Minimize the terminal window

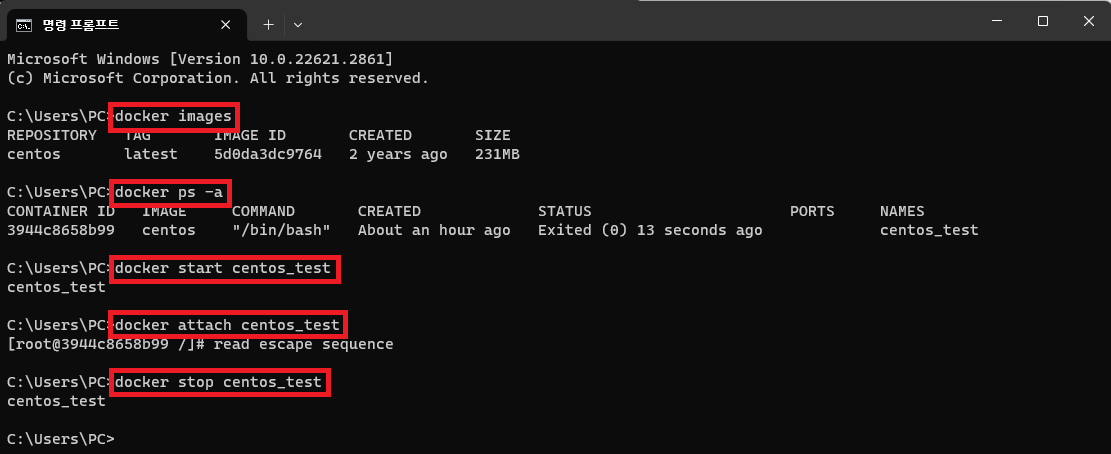tap(996, 21)
